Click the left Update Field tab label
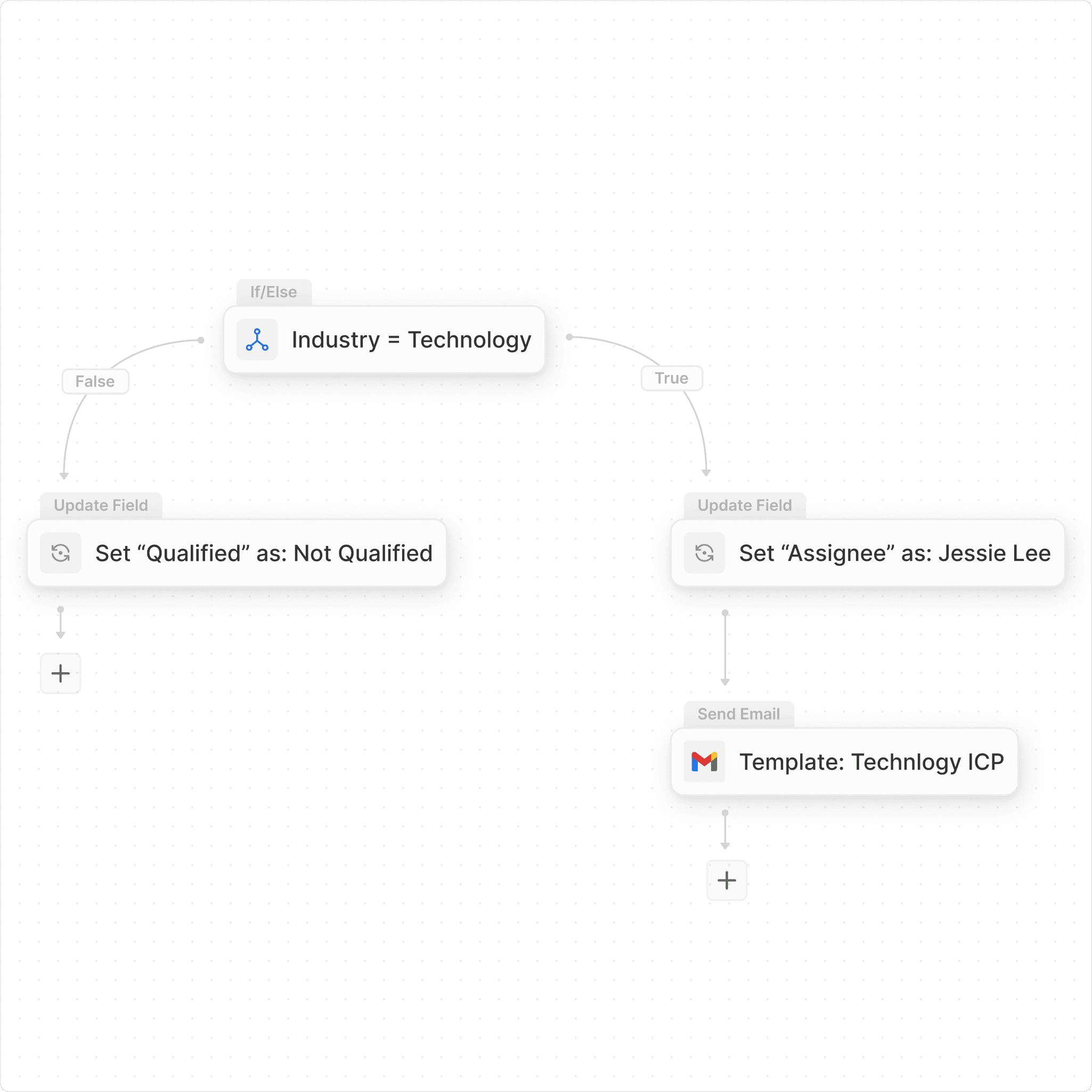This screenshot has height=1092, width=1092. (x=101, y=506)
